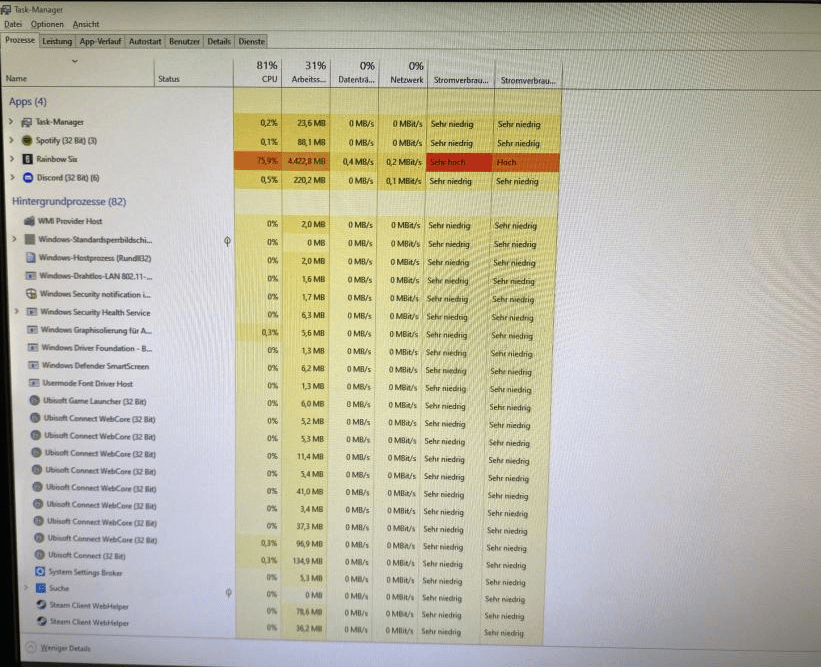Expand the Spotify (32 Bit) process group
Screen dimensions: 821x667
point(11,140)
